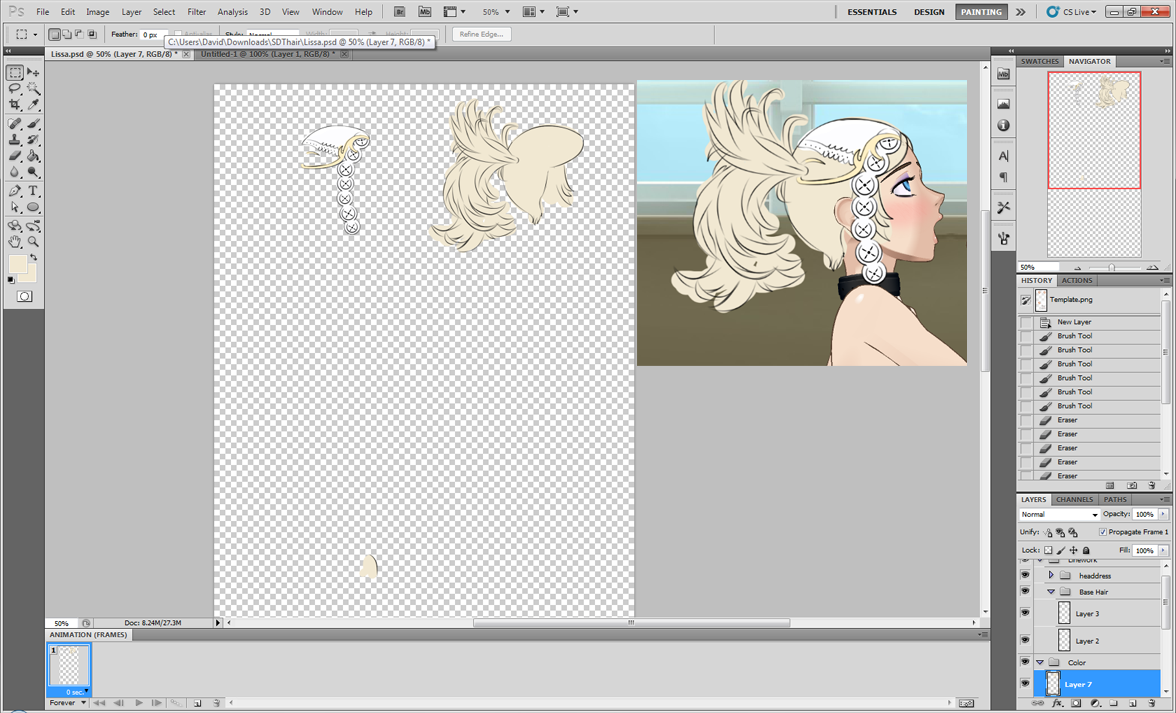The image size is (1176, 713).
Task: Click the foreground color swatch
Action: click(x=17, y=264)
